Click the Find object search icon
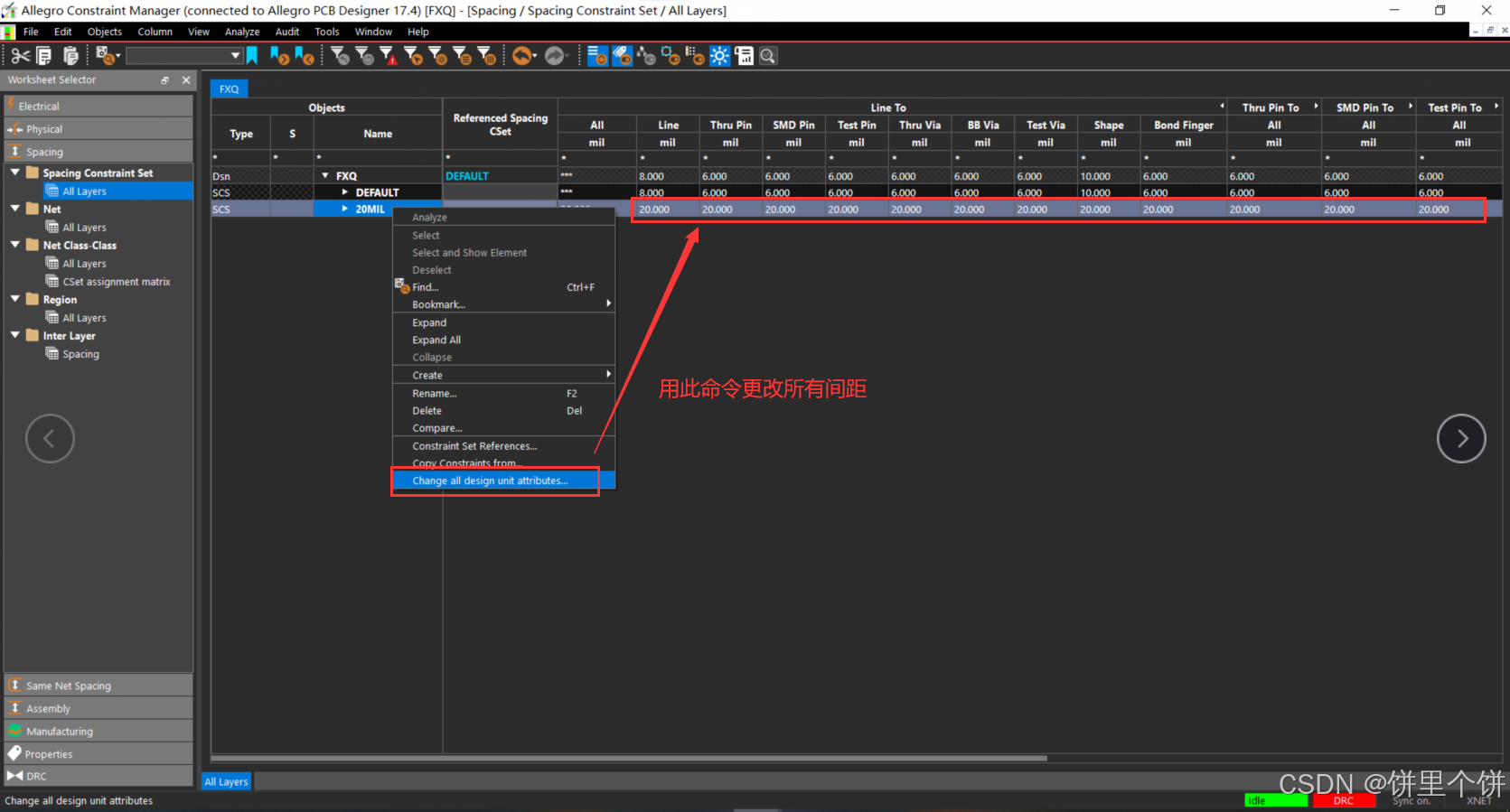 [x=106, y=56]
